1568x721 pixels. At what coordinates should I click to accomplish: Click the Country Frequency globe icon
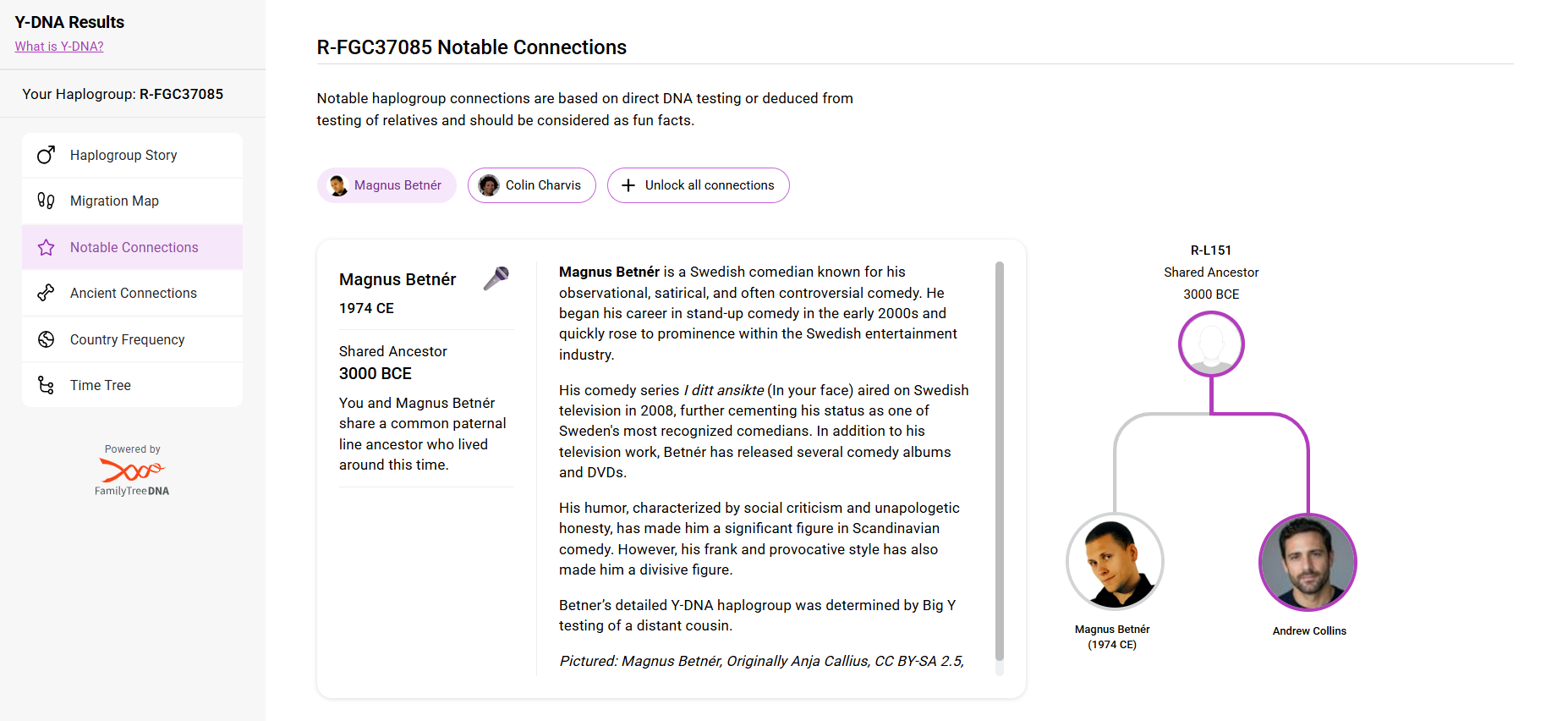tap(47, 339)
